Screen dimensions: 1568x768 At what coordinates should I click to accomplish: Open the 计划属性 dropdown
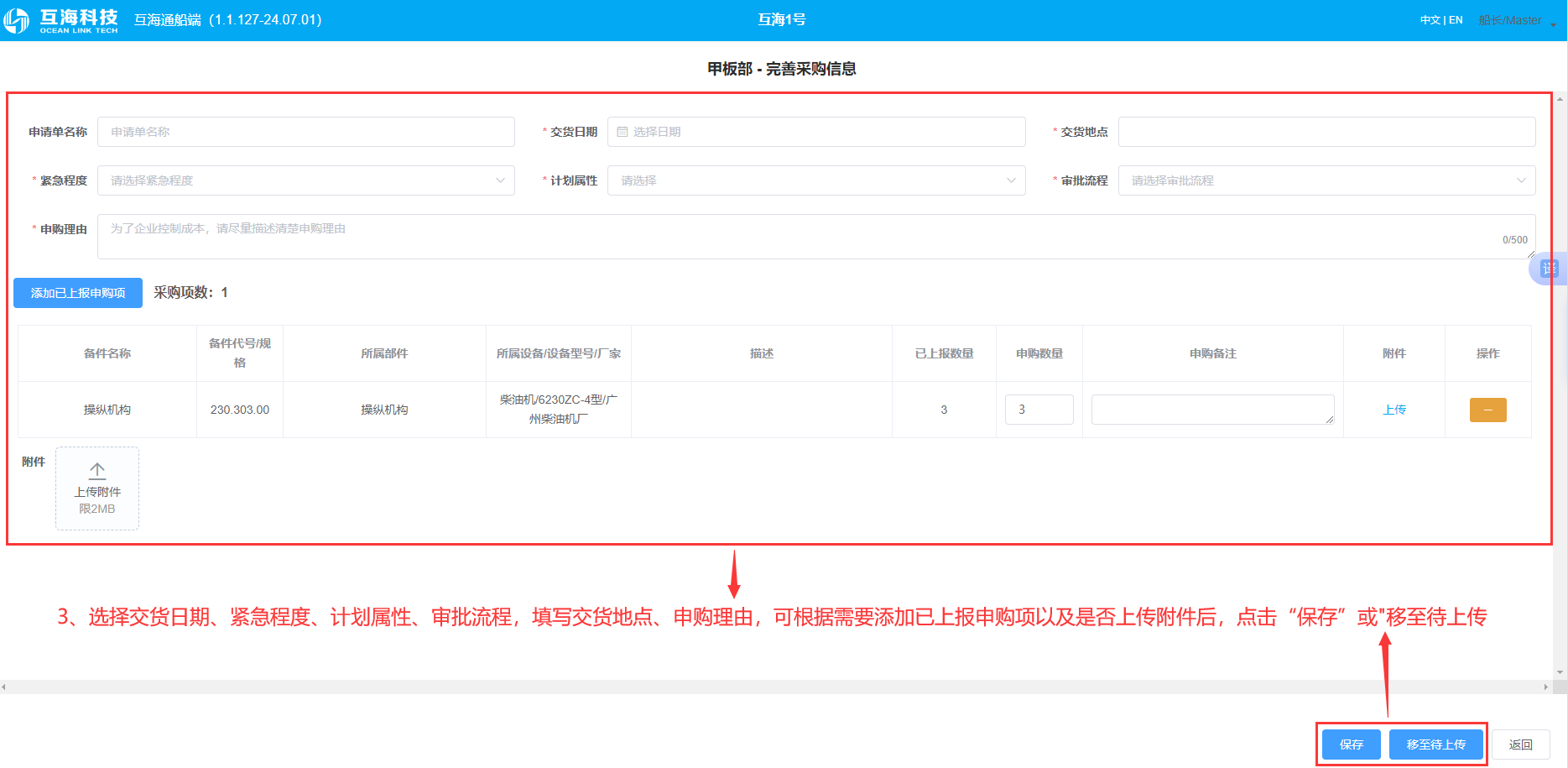coord(816,180)
